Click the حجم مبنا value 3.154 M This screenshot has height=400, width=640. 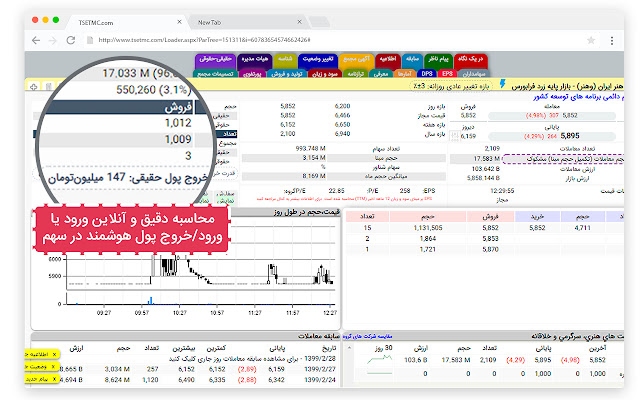[x=313, y=158]
